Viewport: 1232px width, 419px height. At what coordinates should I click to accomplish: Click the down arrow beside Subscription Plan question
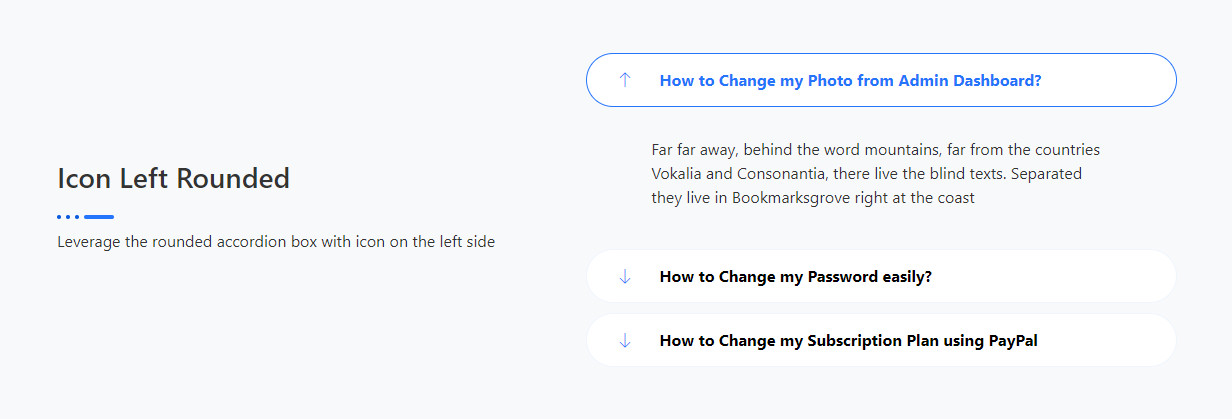pyautogui.click(x=625, y=340)
